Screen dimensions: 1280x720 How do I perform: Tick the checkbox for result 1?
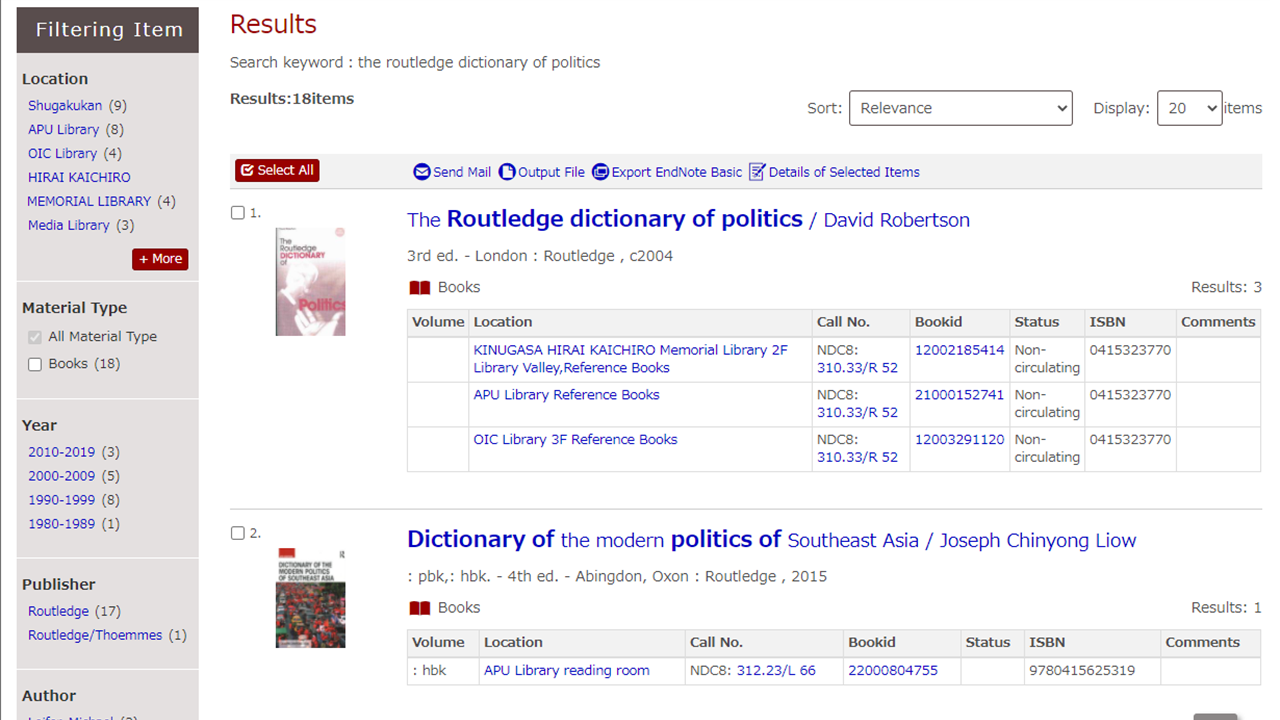click(x=238, y=213)
